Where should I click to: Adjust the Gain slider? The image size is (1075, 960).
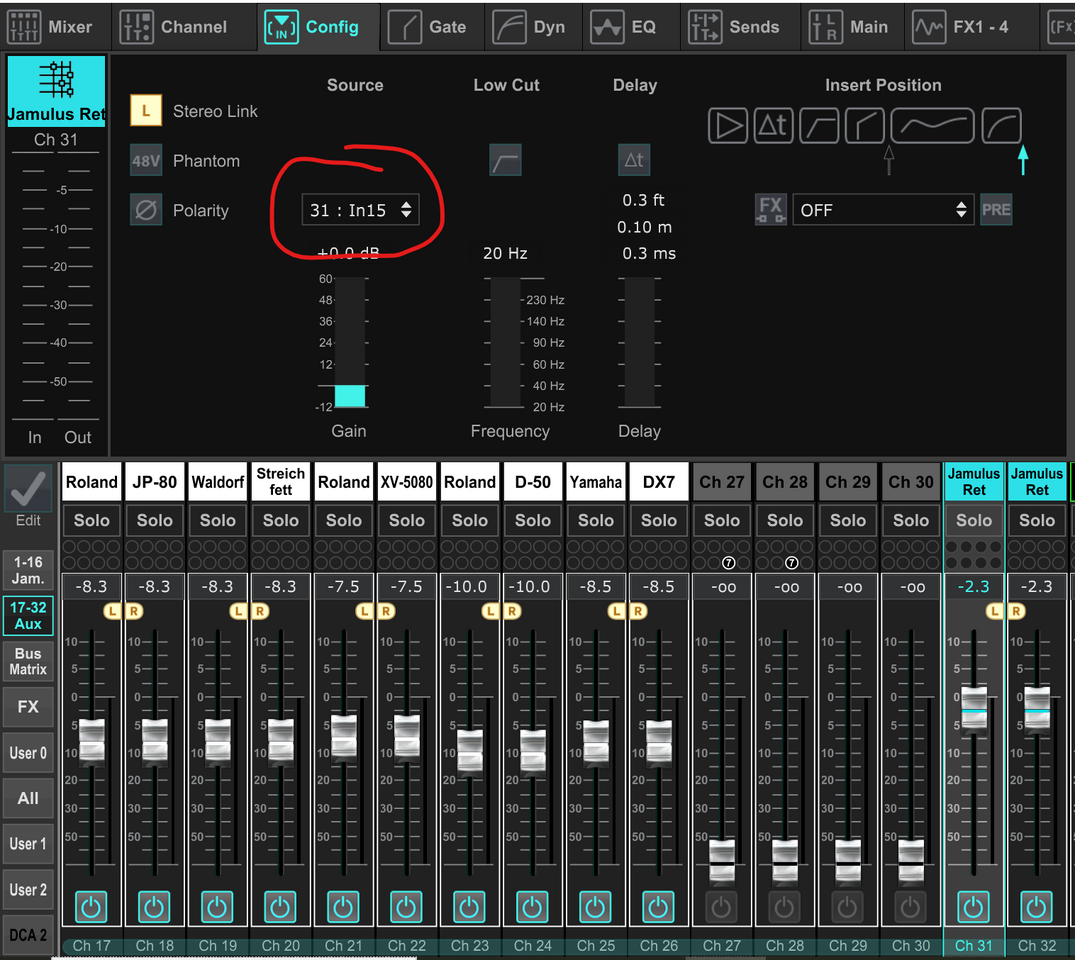click(350, 342)
